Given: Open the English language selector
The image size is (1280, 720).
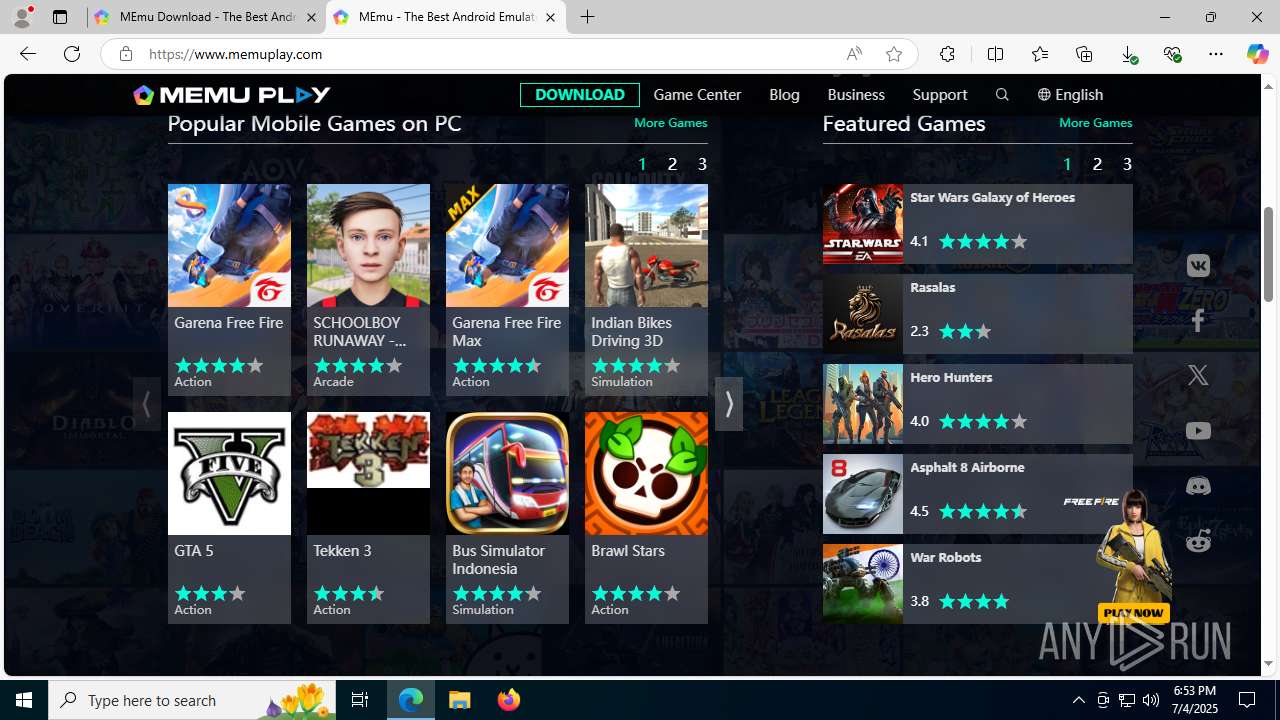Looking at the screenshot, I should pyautogui.click(x=1070, y=95).
